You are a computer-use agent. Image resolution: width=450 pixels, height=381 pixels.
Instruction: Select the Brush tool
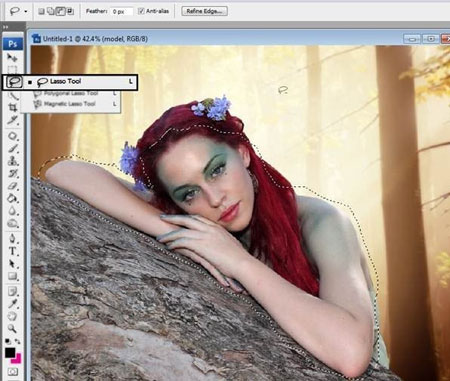[12, 149]
